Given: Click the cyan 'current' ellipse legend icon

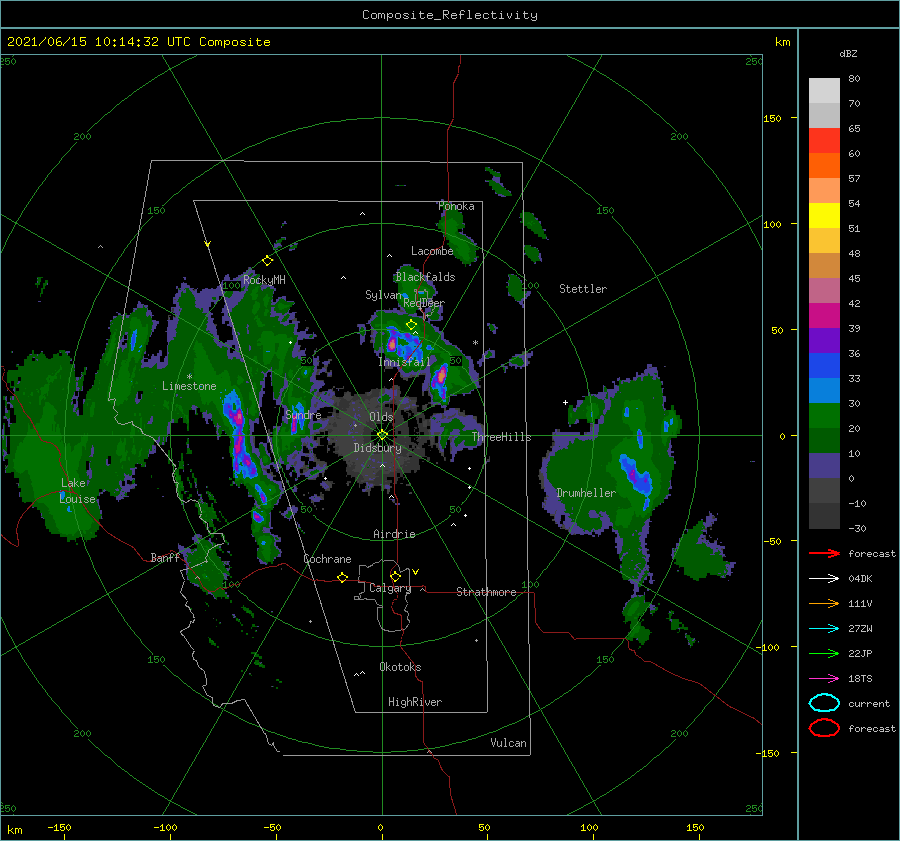Looking at the screenshot, I should coord(824,703).
